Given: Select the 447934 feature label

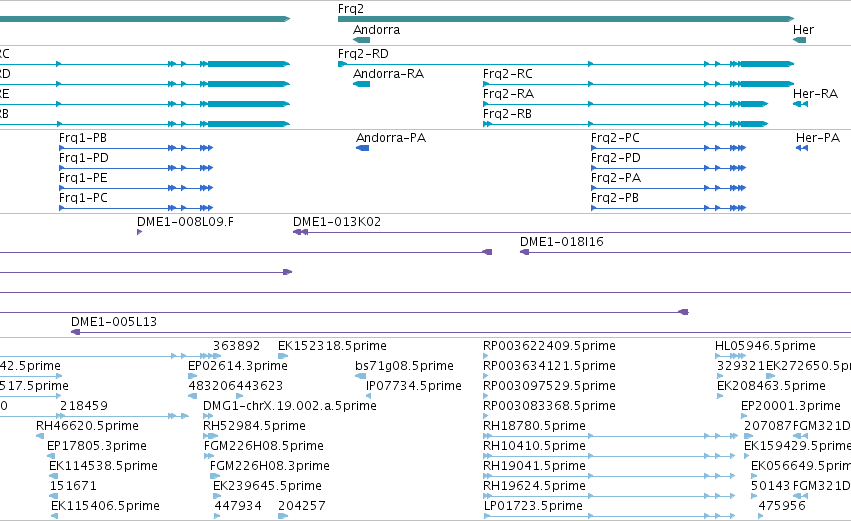Looking at the screenshot, I should pyautogui.click(x=238, y=506).
